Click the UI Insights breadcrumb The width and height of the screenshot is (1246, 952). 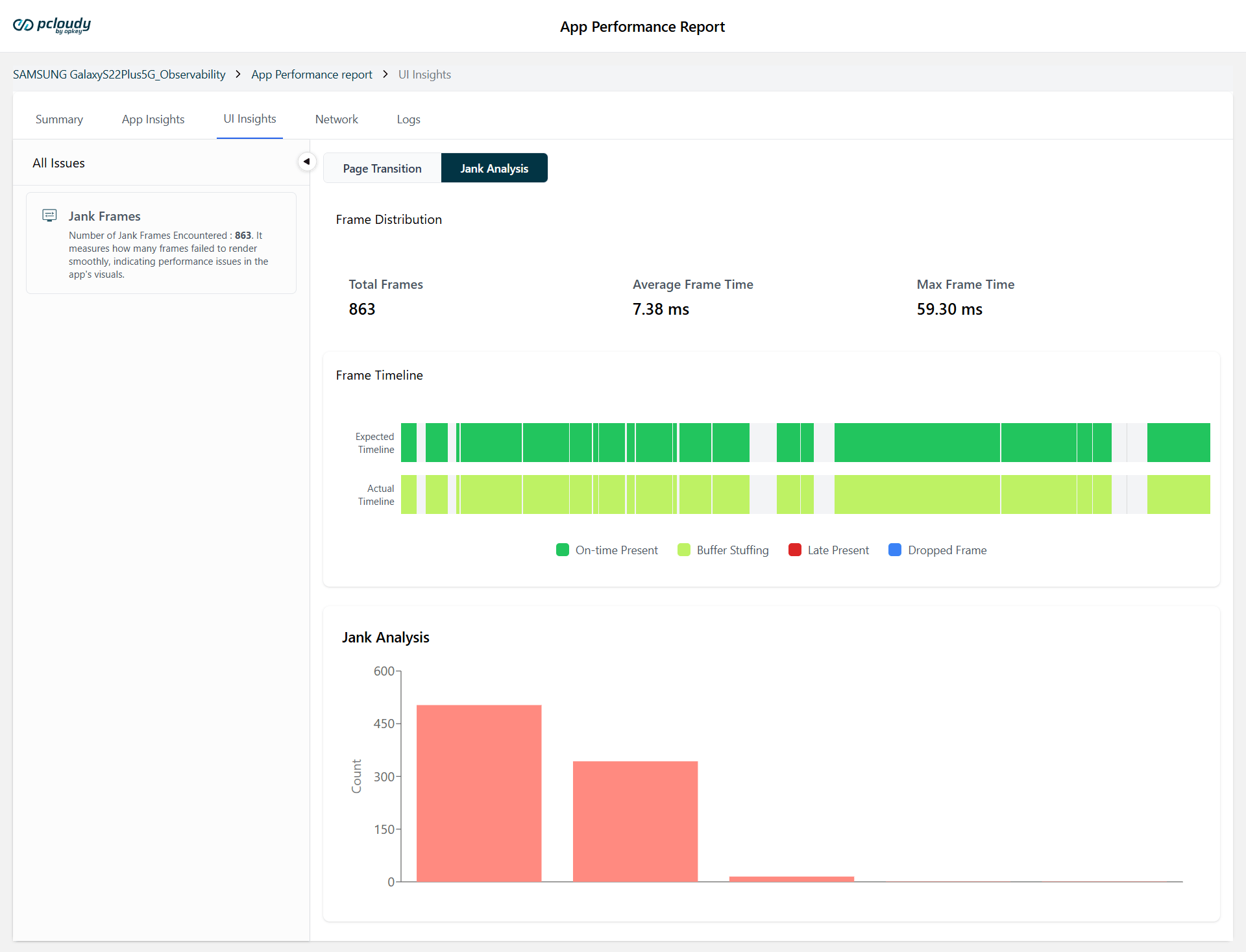[x=424, y=75]
